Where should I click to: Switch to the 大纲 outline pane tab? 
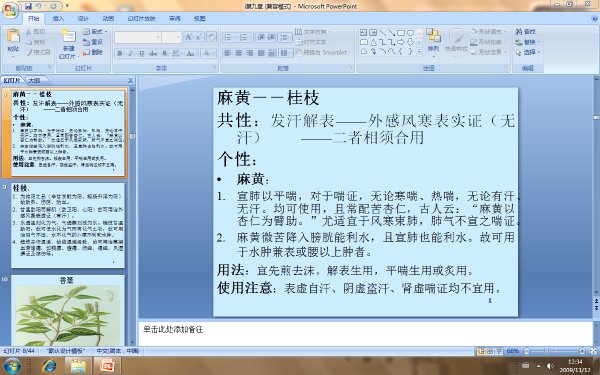[x=34, y=80]
